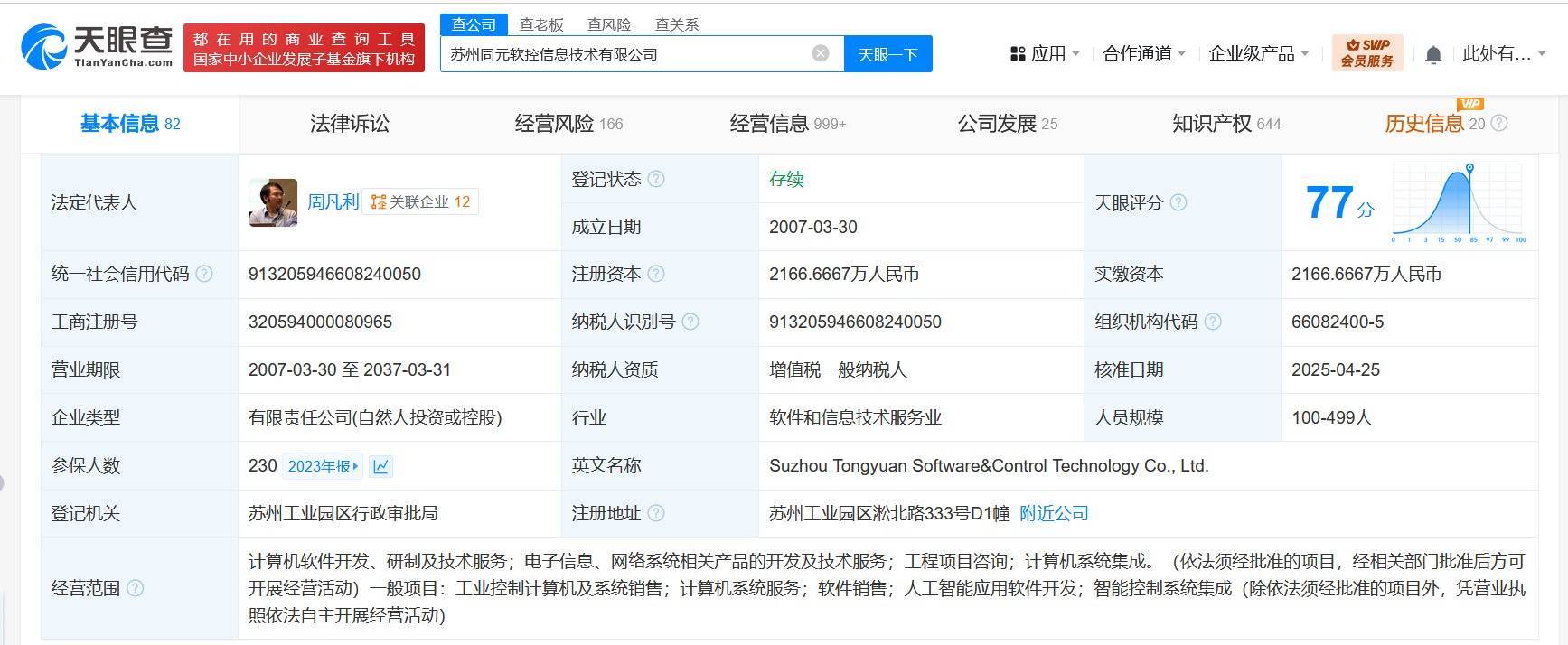Open the 附近公司 link
1568x645 pixels.
tap(1054, 513)
